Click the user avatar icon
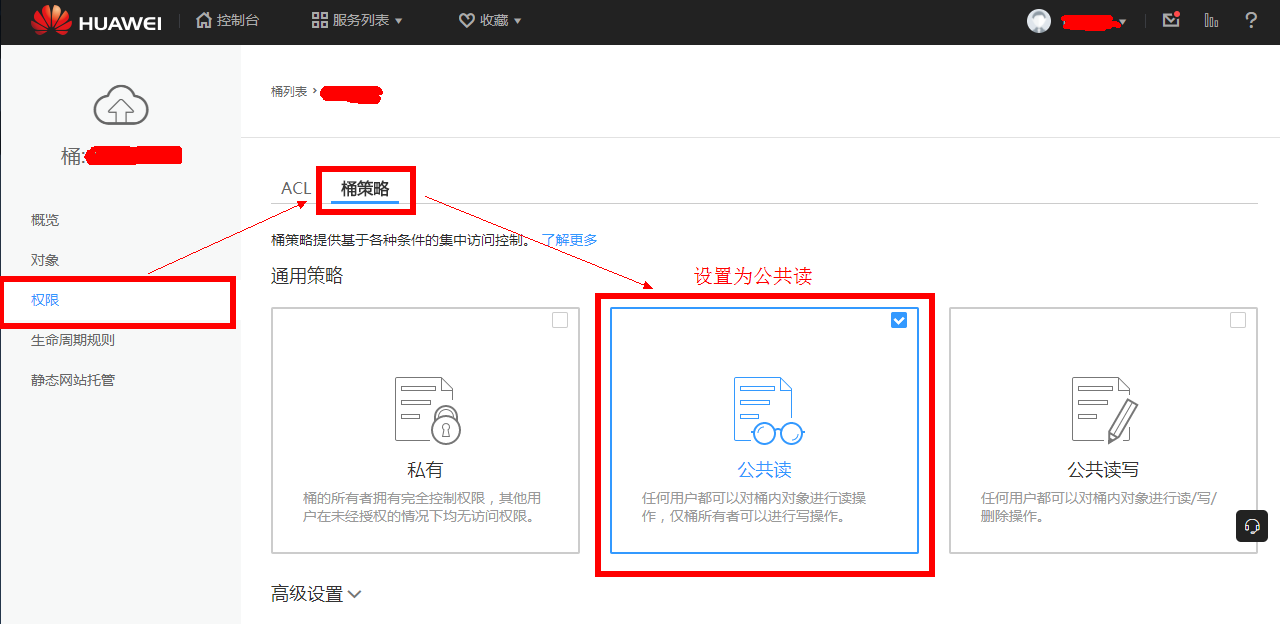This screenshot has width=1280, height=624. coord(1039,21)
